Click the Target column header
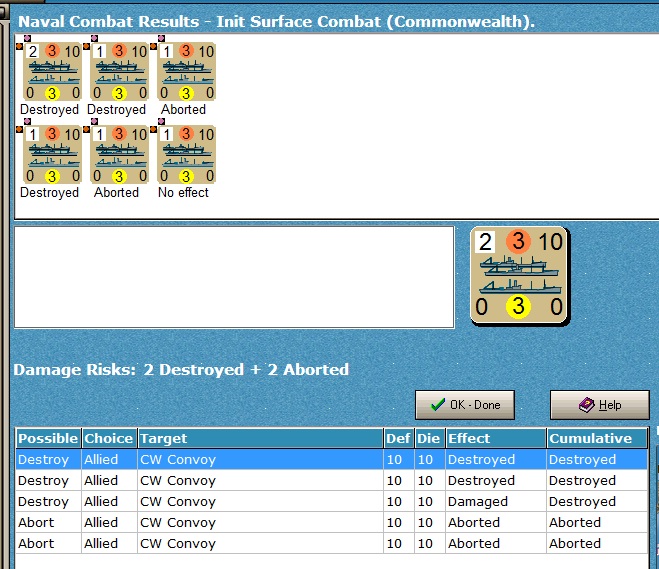 [260, 438]
